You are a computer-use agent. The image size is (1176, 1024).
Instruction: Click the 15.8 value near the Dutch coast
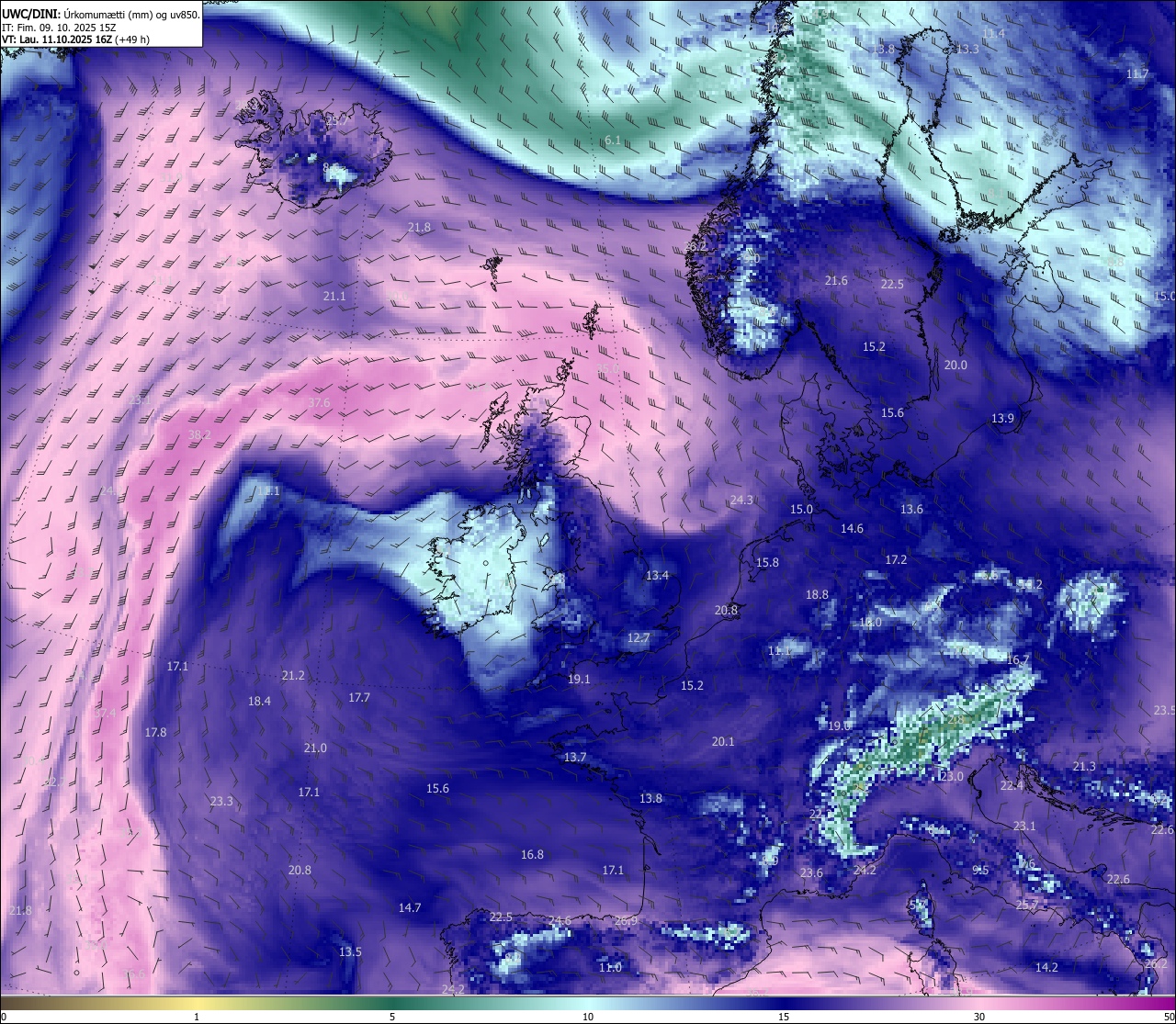click(767, 562)
